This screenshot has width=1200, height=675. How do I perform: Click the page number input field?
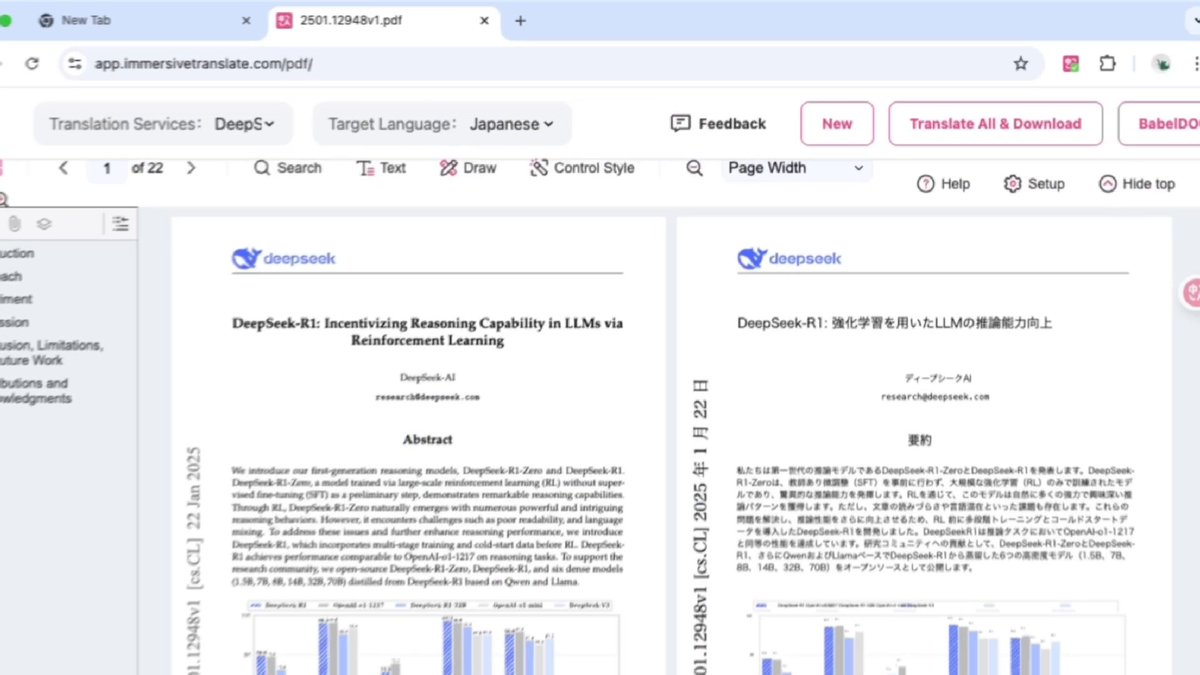(x=107, y=168)
